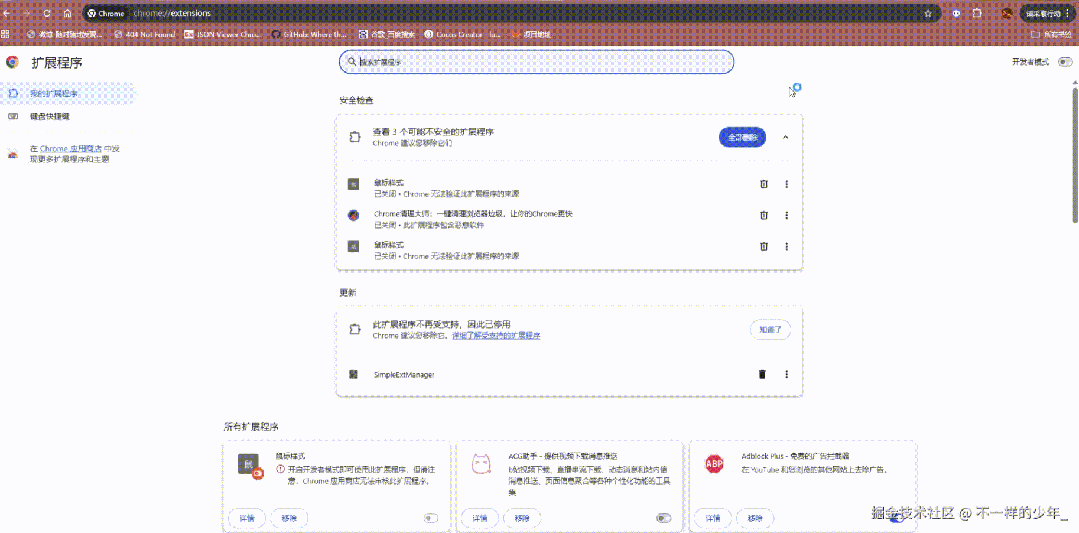
Task: Open the Cocos Creator bookmark
Action: point(463,33)
